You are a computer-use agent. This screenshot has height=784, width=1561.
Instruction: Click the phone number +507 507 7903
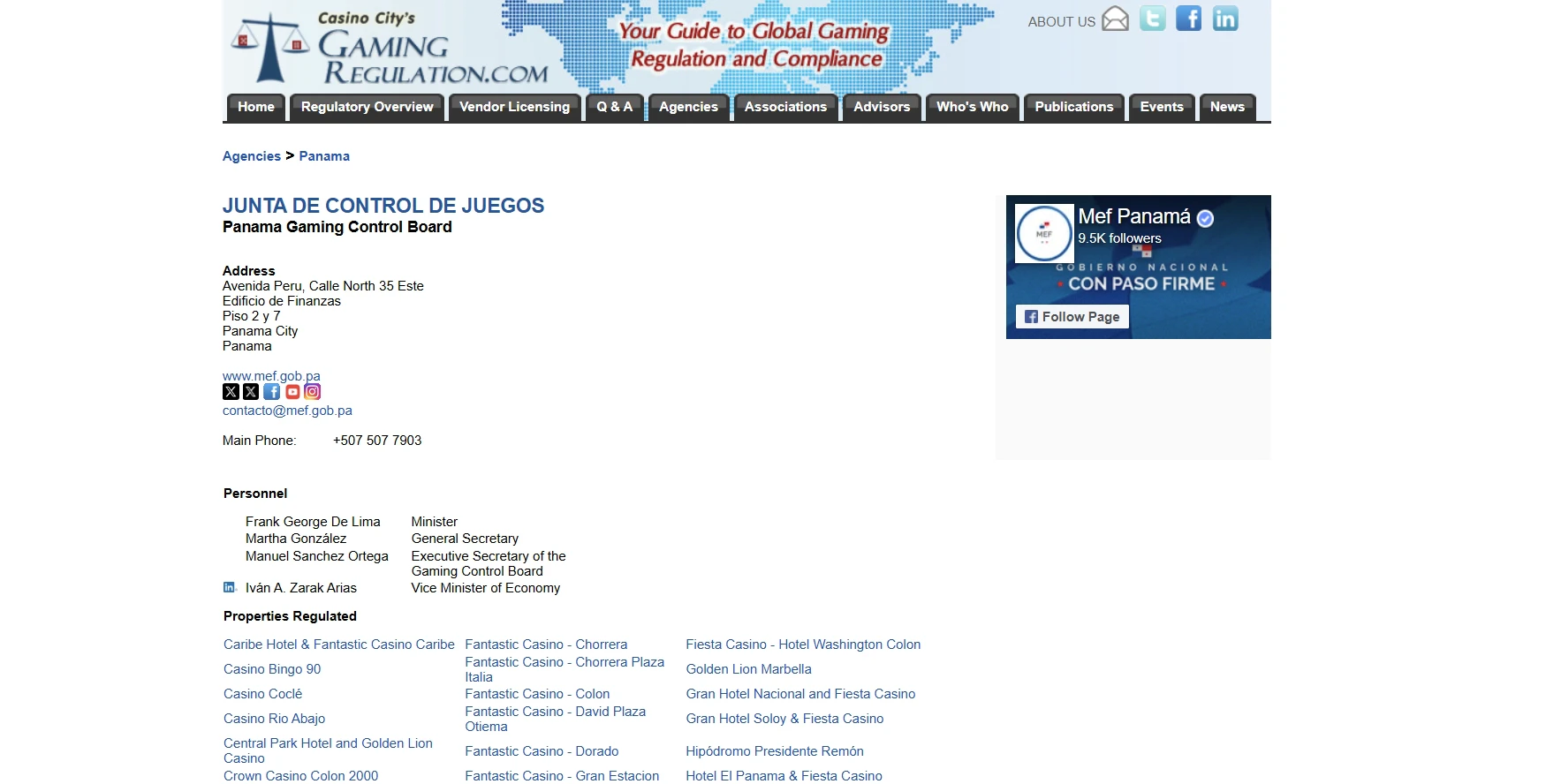(x=377, y=441)
